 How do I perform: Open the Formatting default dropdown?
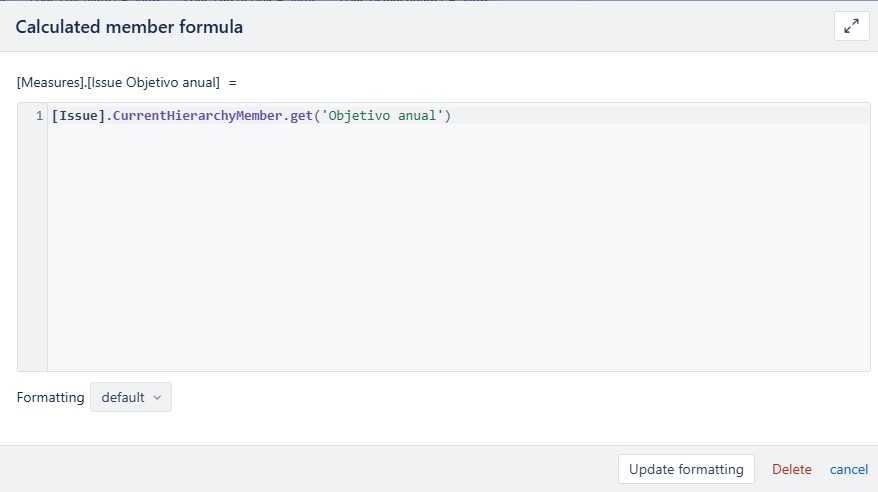pyautogui.click(x=130, y=397)
